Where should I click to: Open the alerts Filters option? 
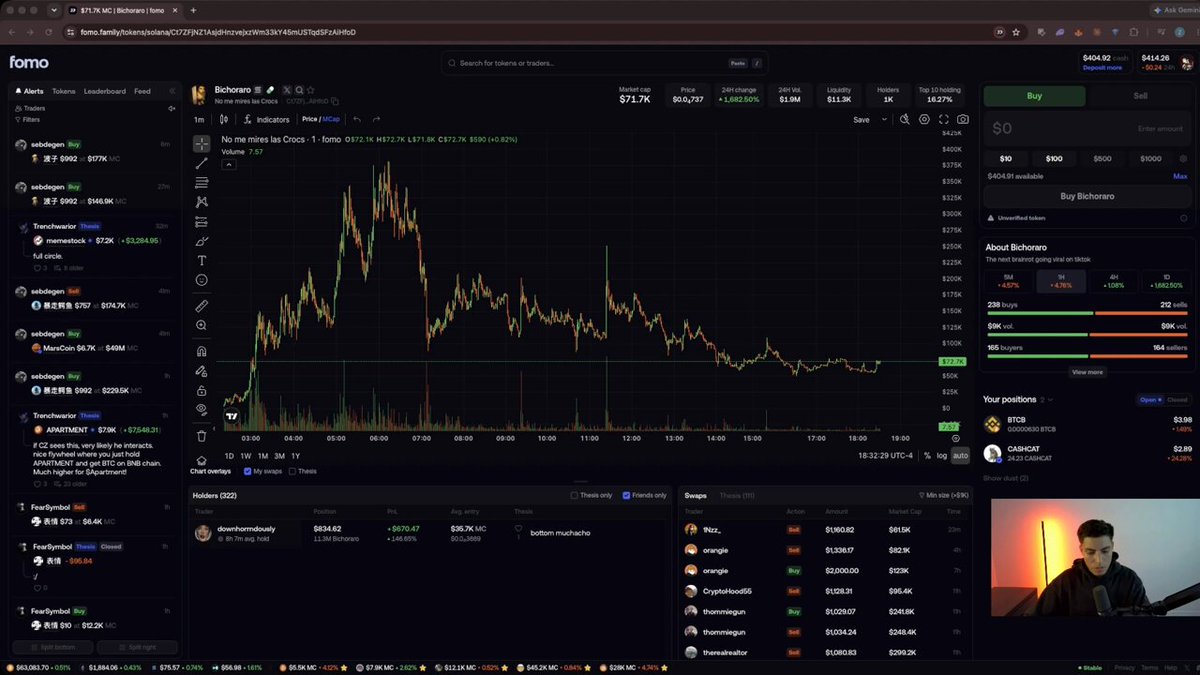point(26,119)
